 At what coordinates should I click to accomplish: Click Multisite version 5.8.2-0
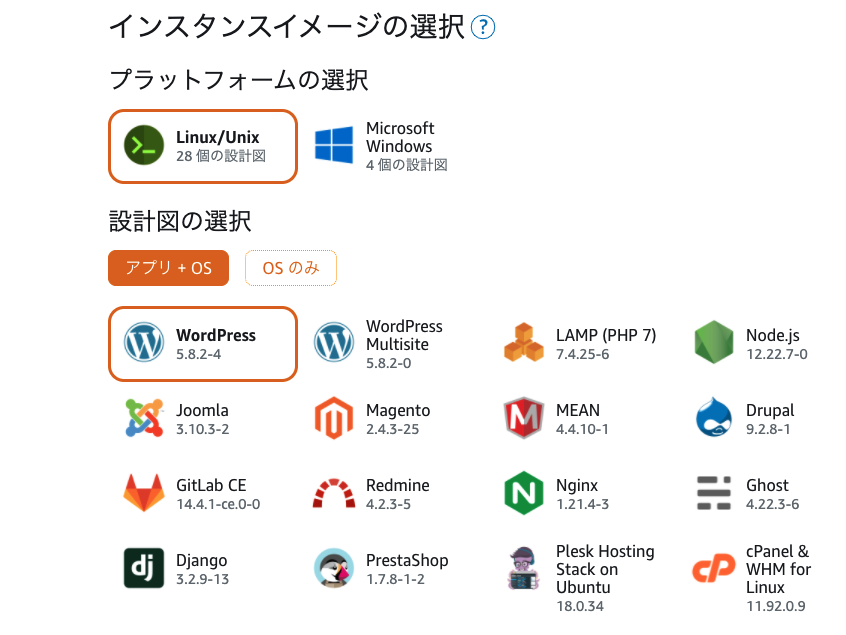tap(388, 364)
